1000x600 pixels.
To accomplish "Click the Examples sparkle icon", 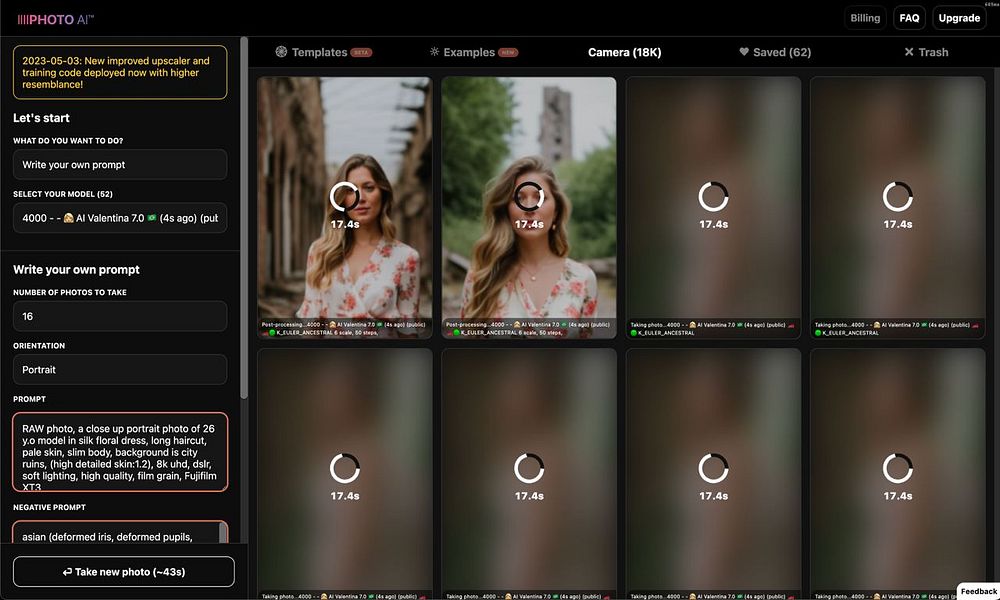I will tap(434, 52).
